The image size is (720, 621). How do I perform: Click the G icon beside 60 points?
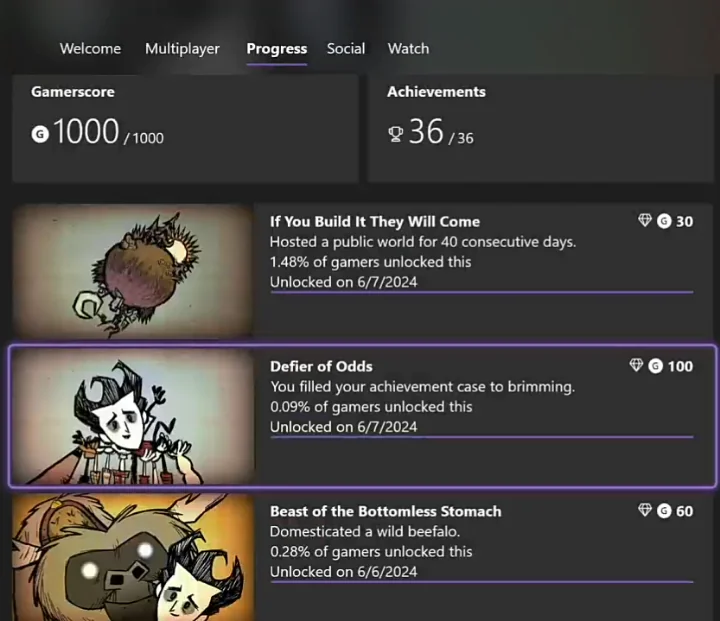(x=664, y=511)
